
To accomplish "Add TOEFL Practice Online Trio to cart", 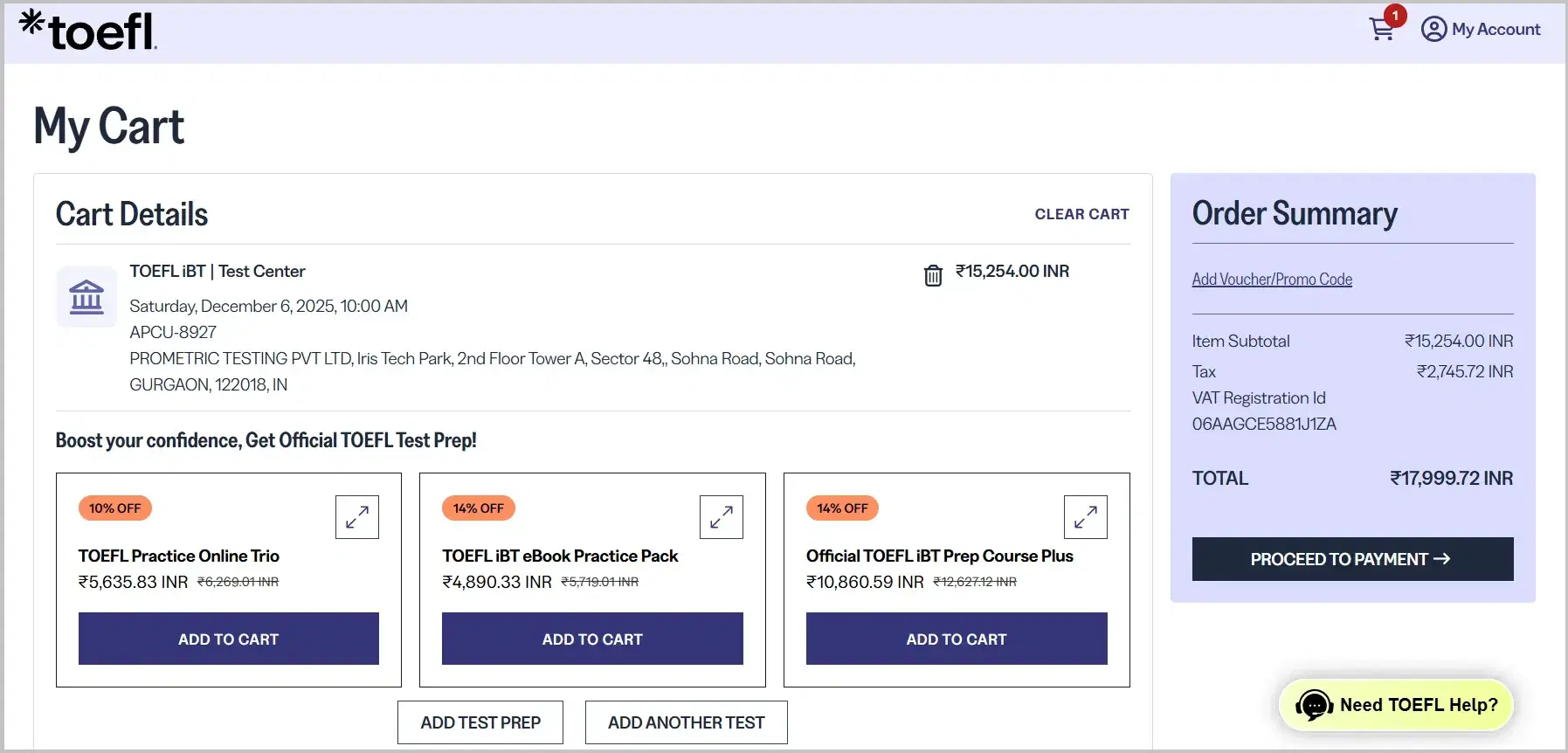I will [x=228, y=639].
